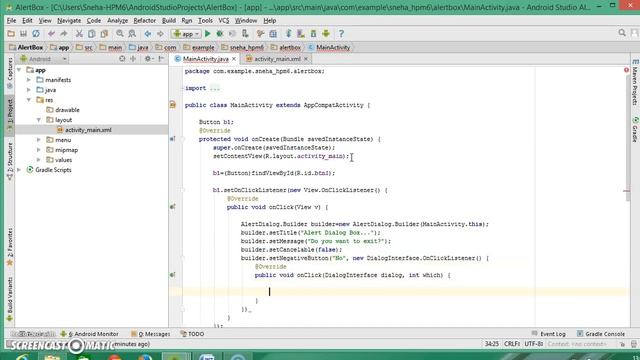Toggle the Gradle side panel tab
Viewport: 640px width, 360px height.
tap(635, 129)
